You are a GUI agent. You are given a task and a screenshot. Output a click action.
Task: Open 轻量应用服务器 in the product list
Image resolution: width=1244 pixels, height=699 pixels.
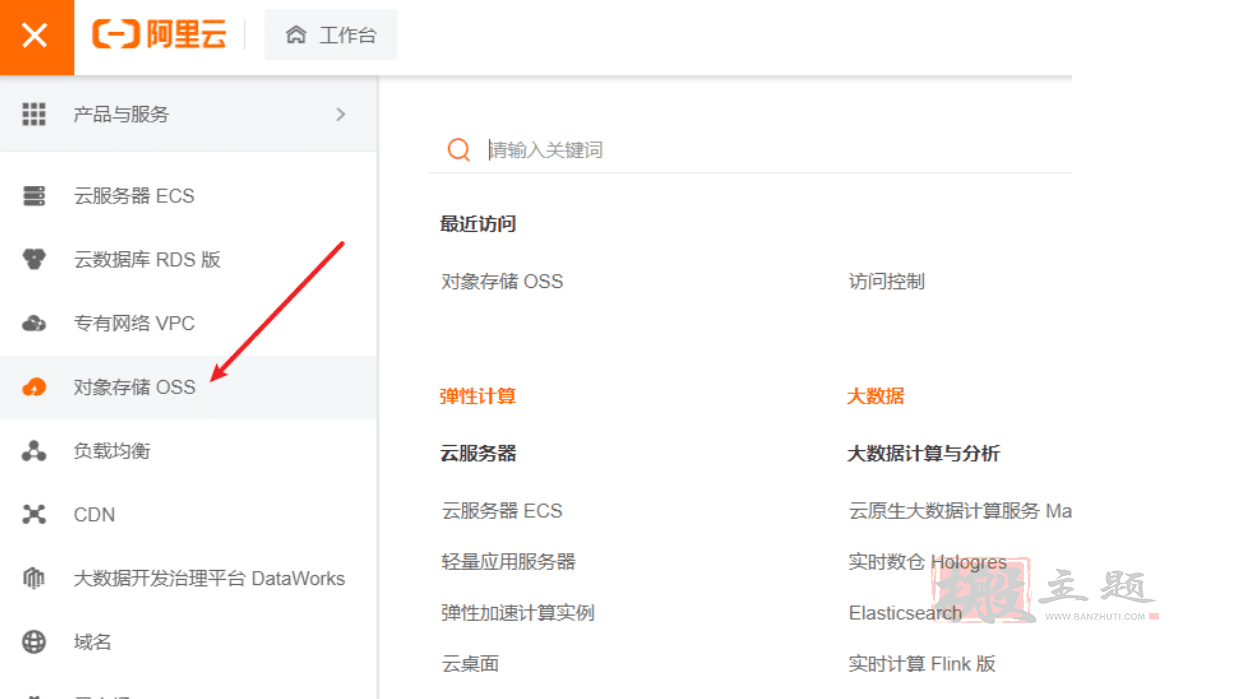509,562
